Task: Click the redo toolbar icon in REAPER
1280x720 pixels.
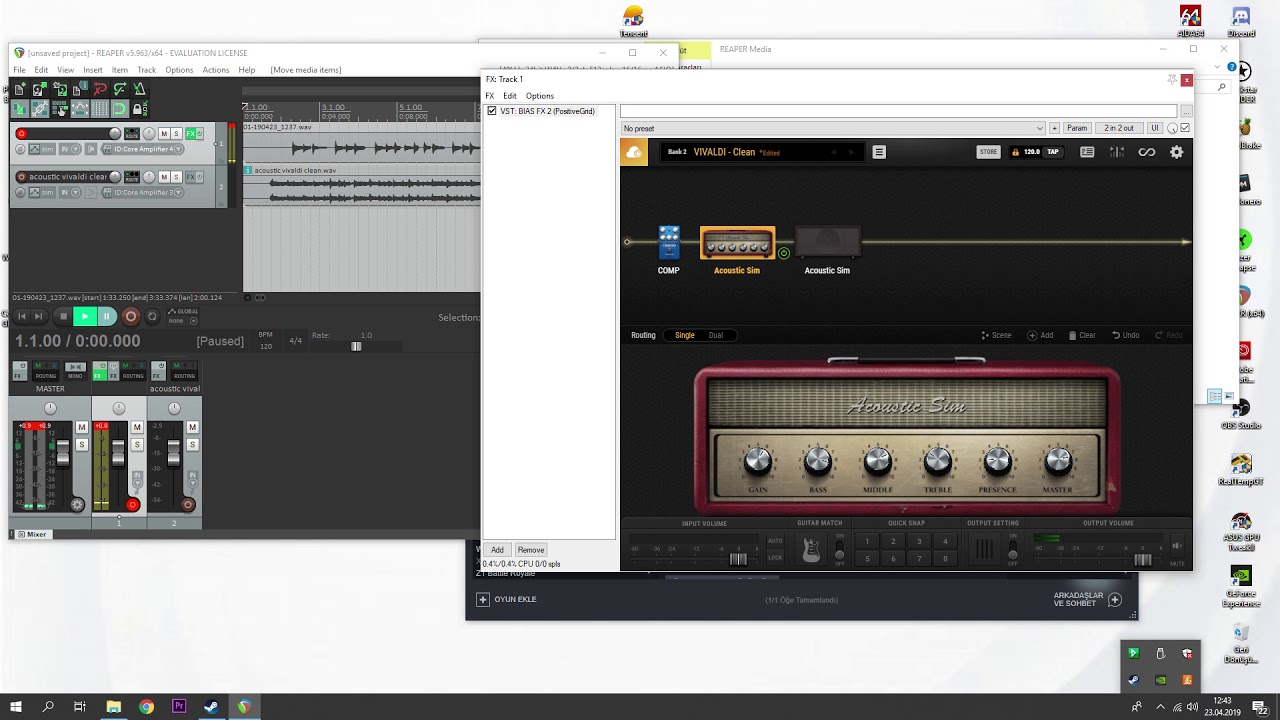Action: pyautogui.click(x=120, y=89)
